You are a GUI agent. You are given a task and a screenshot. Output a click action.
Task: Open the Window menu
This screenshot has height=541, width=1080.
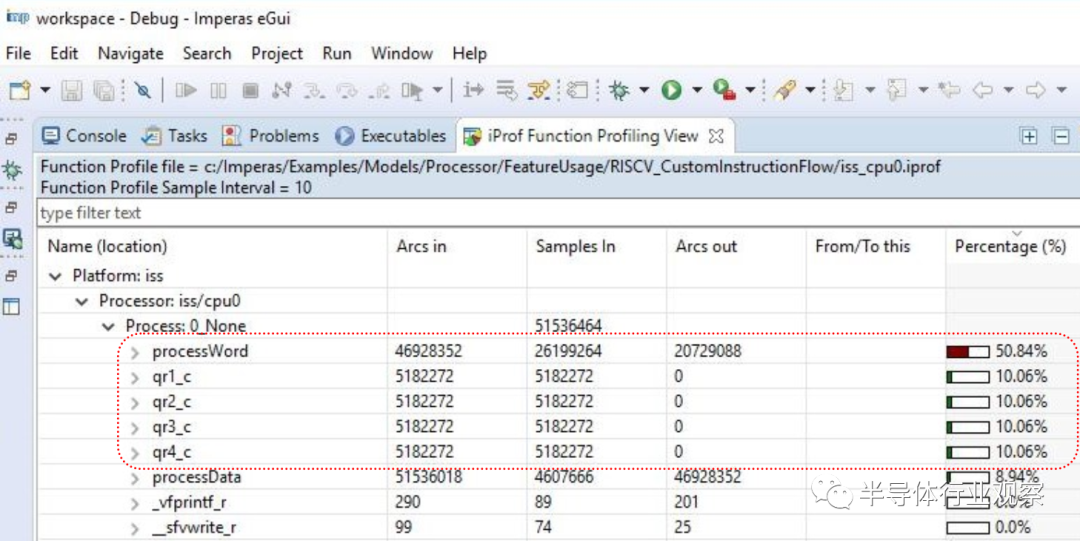point(402,54)
